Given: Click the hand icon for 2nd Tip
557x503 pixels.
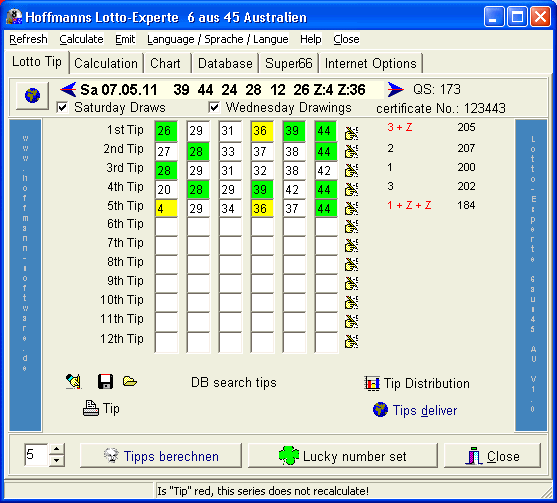Looking at the screenshot, I should (351, 152).
